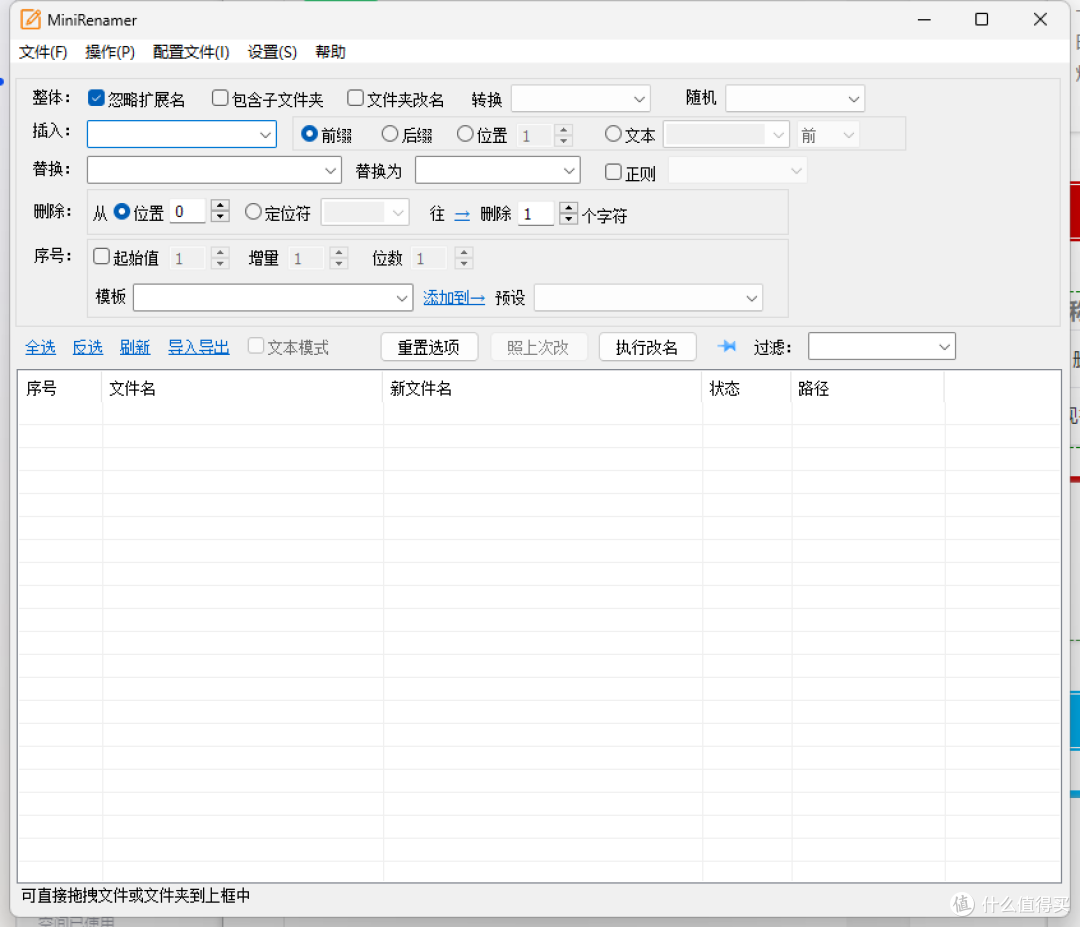This screenshot has width=1080, height=927.
Task: Open the 设置(S) menu
Action: (272, 52)
